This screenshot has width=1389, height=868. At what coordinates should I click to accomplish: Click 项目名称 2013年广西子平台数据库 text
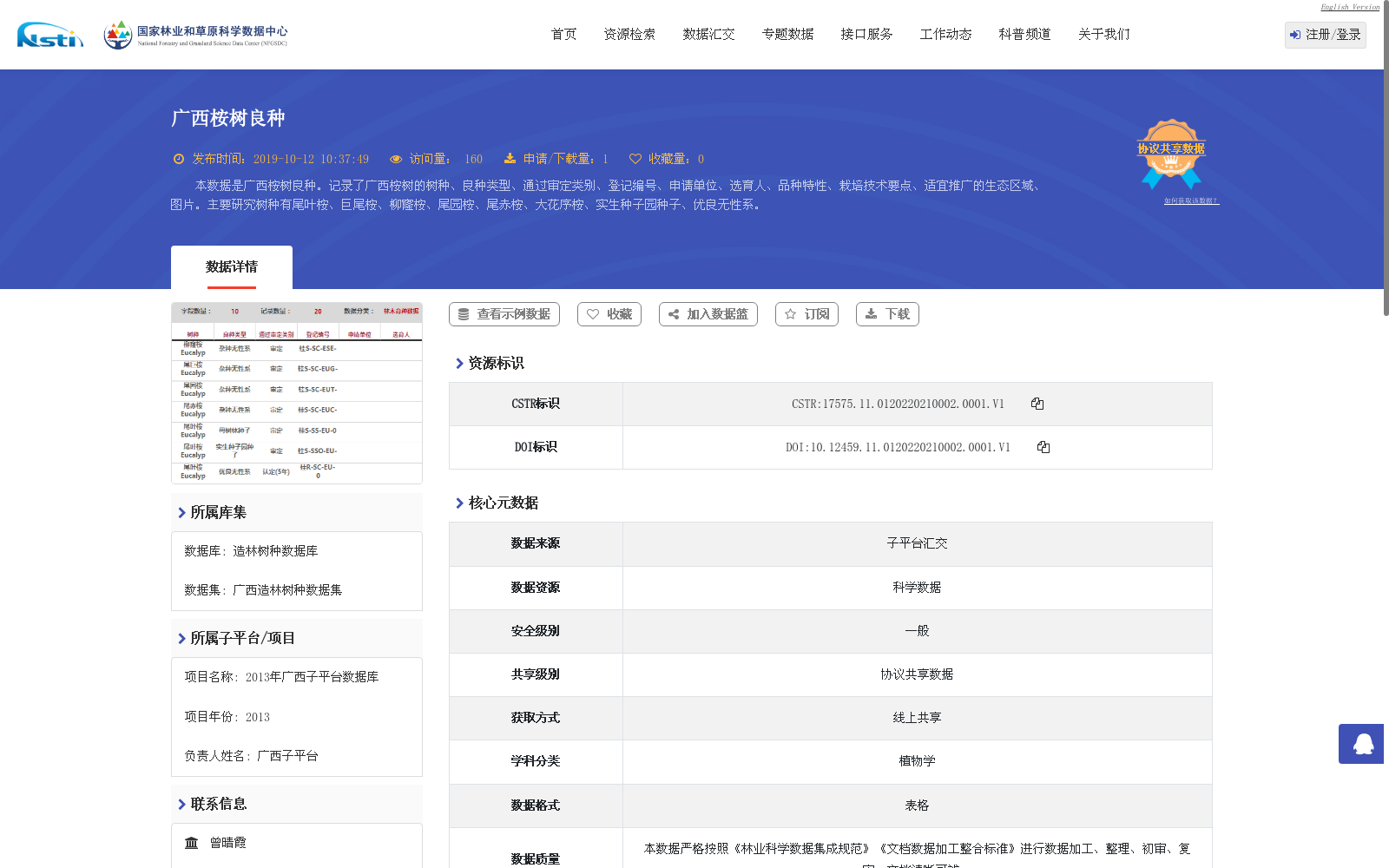point(281,677)
